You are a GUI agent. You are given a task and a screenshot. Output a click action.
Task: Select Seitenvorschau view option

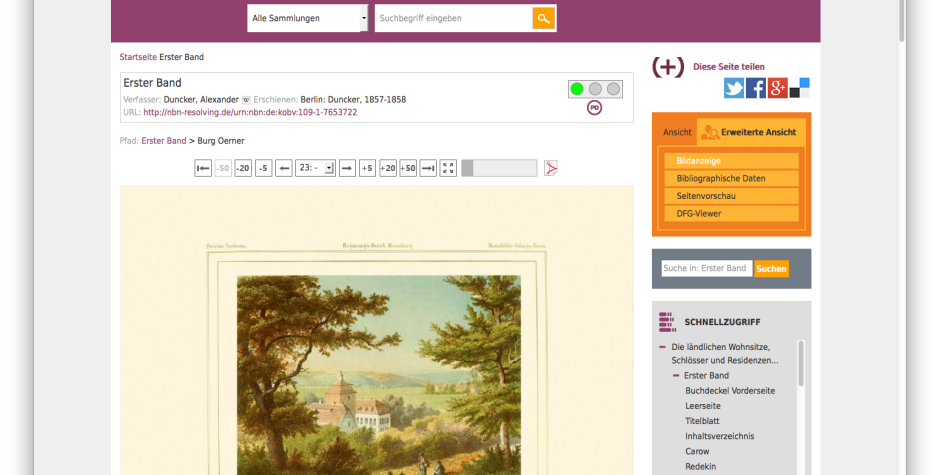point(731,196)
